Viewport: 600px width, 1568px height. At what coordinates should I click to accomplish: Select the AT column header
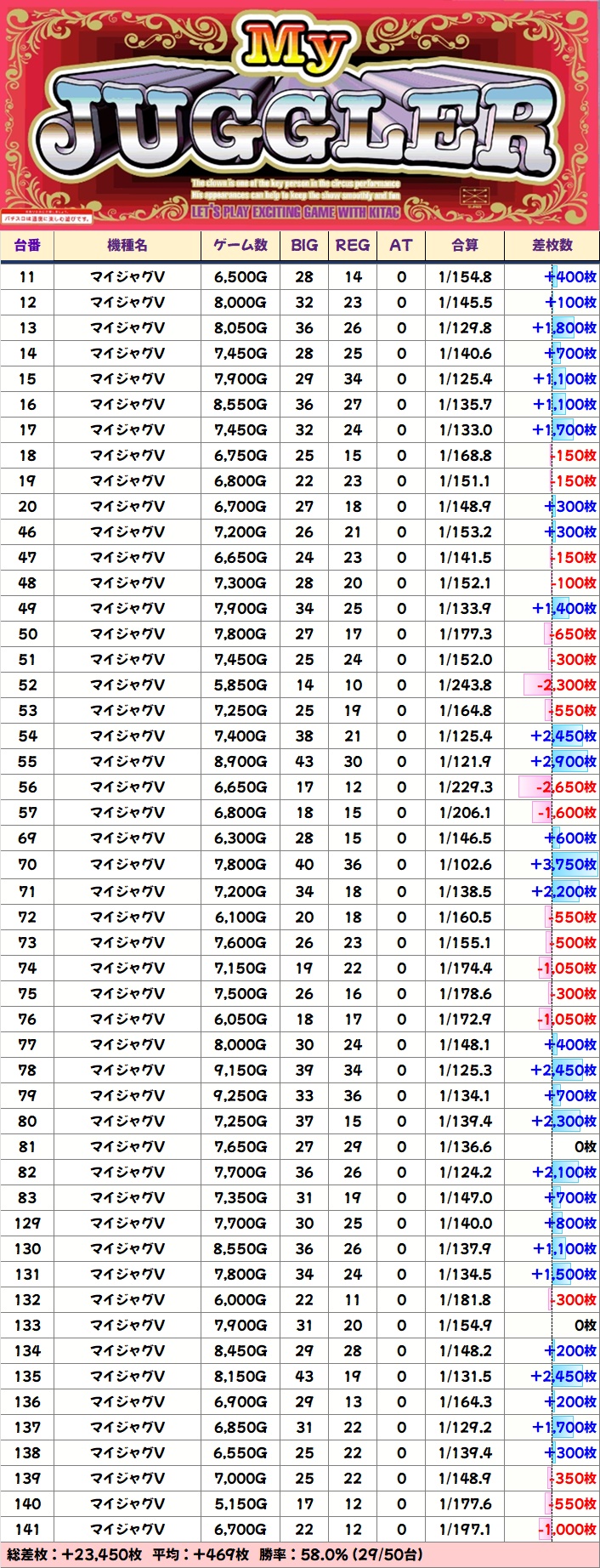pos(401,245)
